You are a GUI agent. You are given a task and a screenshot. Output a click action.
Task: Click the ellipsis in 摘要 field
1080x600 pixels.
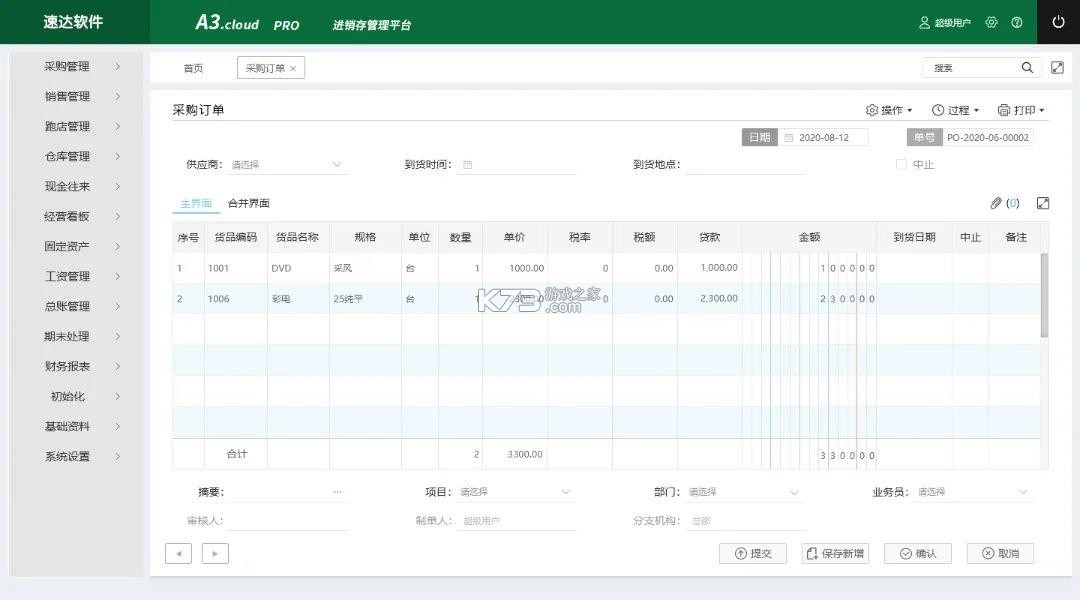(x=338, y=492)
